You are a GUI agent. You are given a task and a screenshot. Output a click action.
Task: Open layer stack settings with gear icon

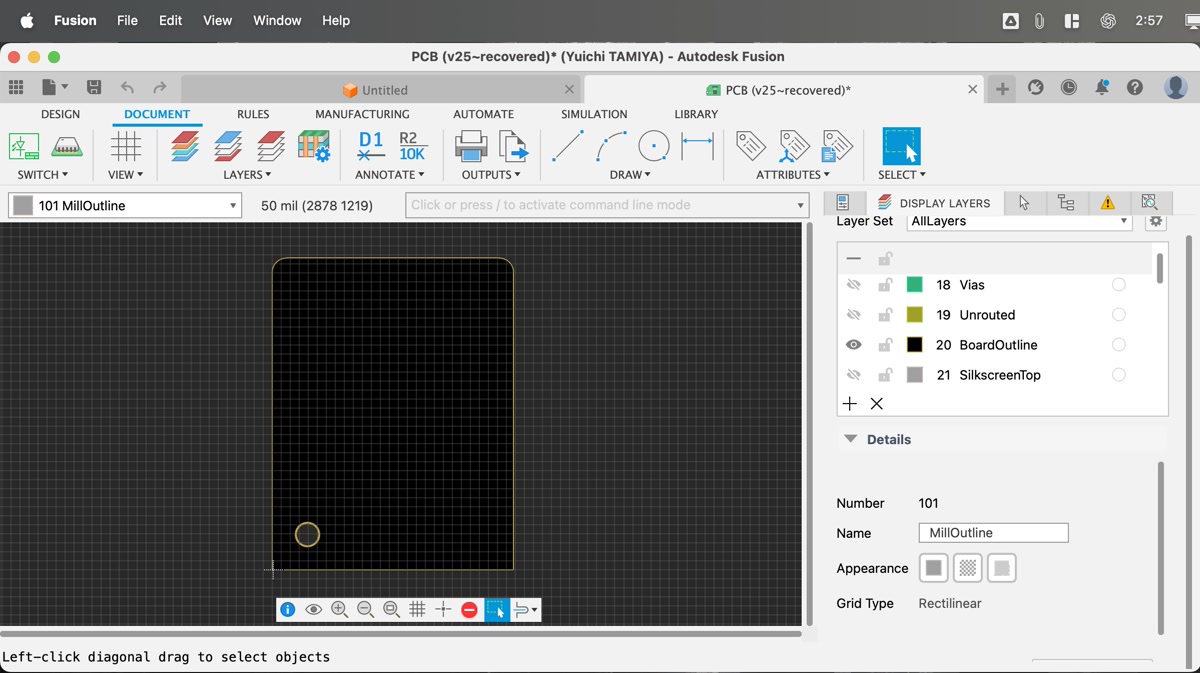(314, 146)
